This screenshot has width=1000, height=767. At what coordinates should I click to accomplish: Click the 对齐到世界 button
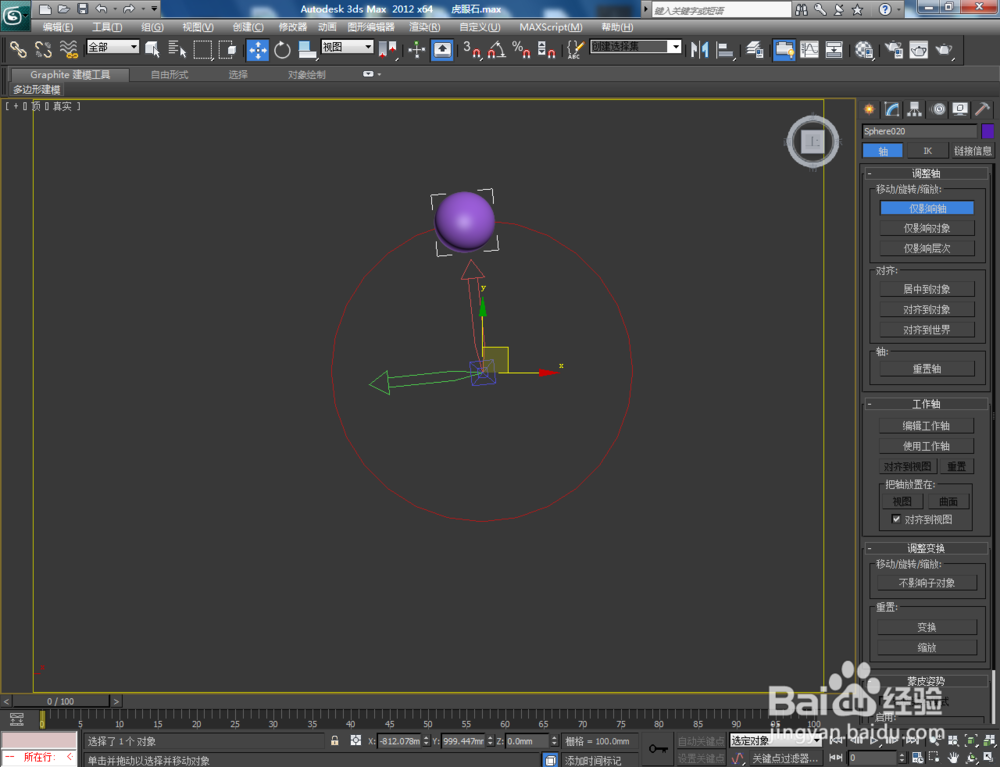pos(927,330)
